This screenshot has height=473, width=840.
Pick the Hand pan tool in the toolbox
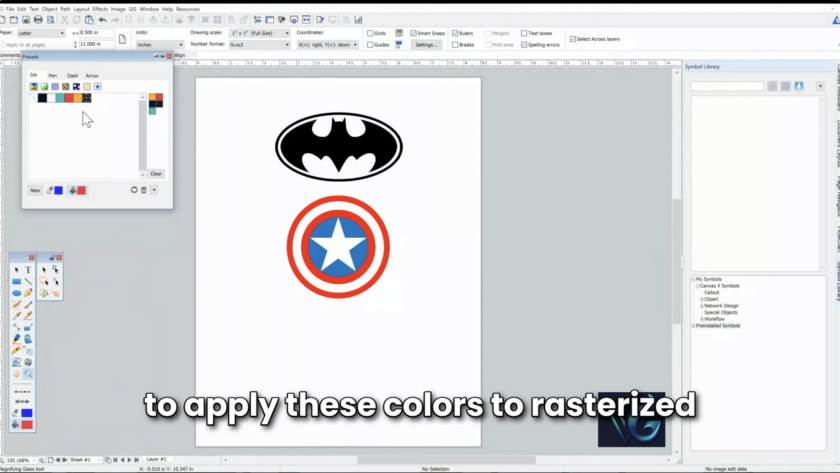point(17,373)
